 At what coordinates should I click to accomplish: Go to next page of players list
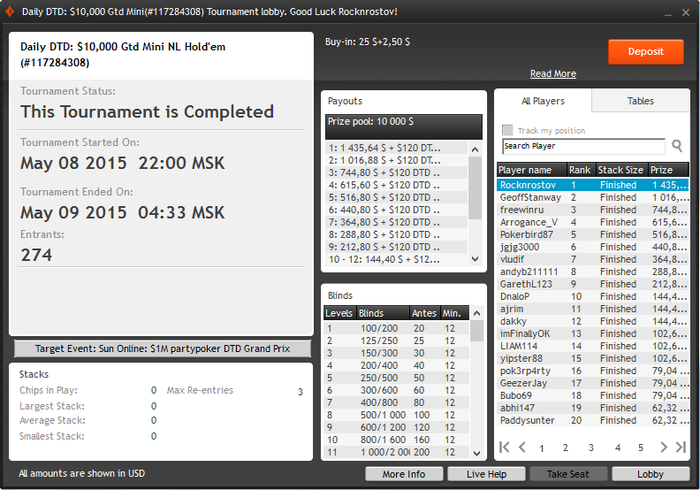point(663,447)
